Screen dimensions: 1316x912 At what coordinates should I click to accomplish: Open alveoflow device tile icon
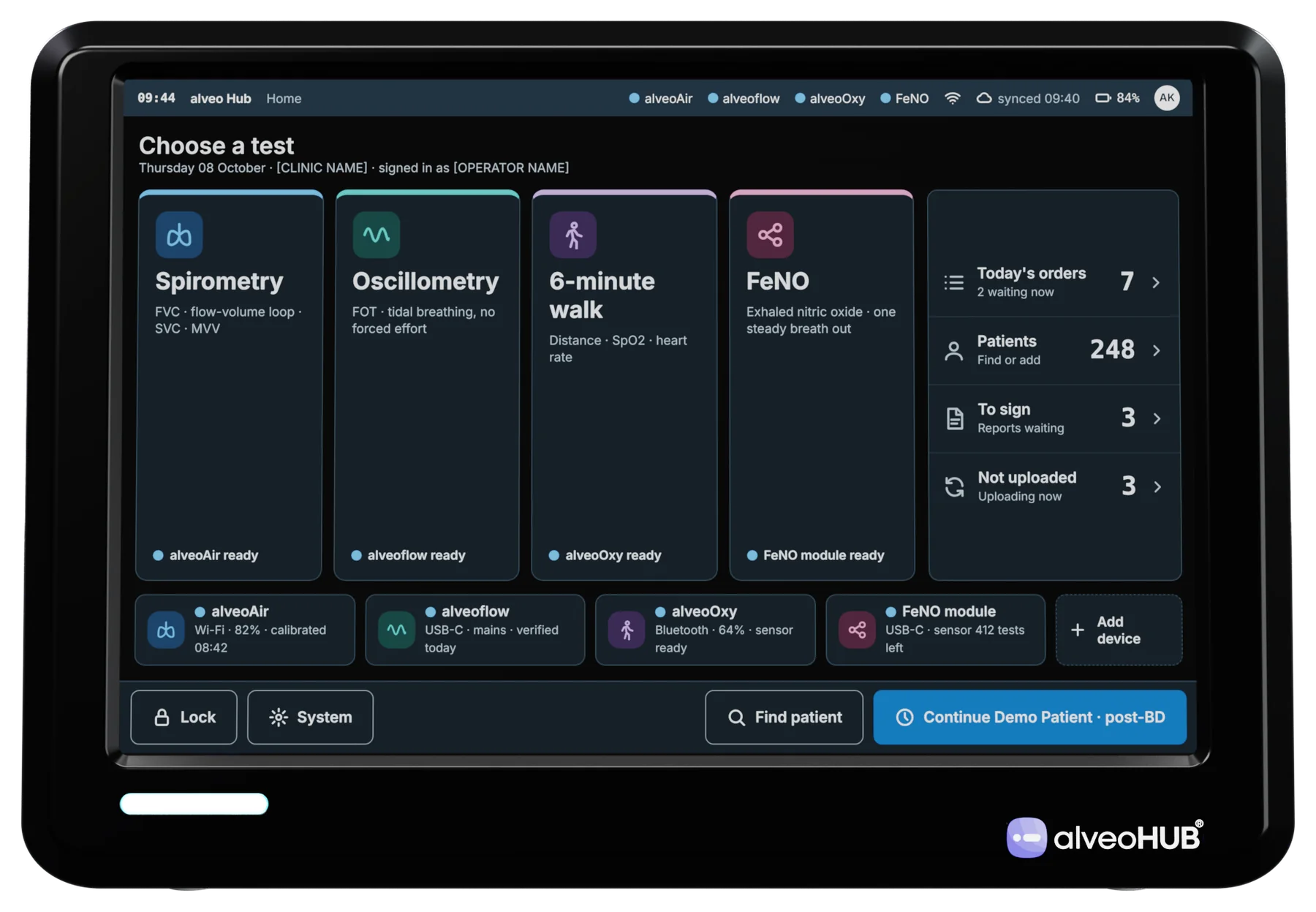(x=396, y=630)
